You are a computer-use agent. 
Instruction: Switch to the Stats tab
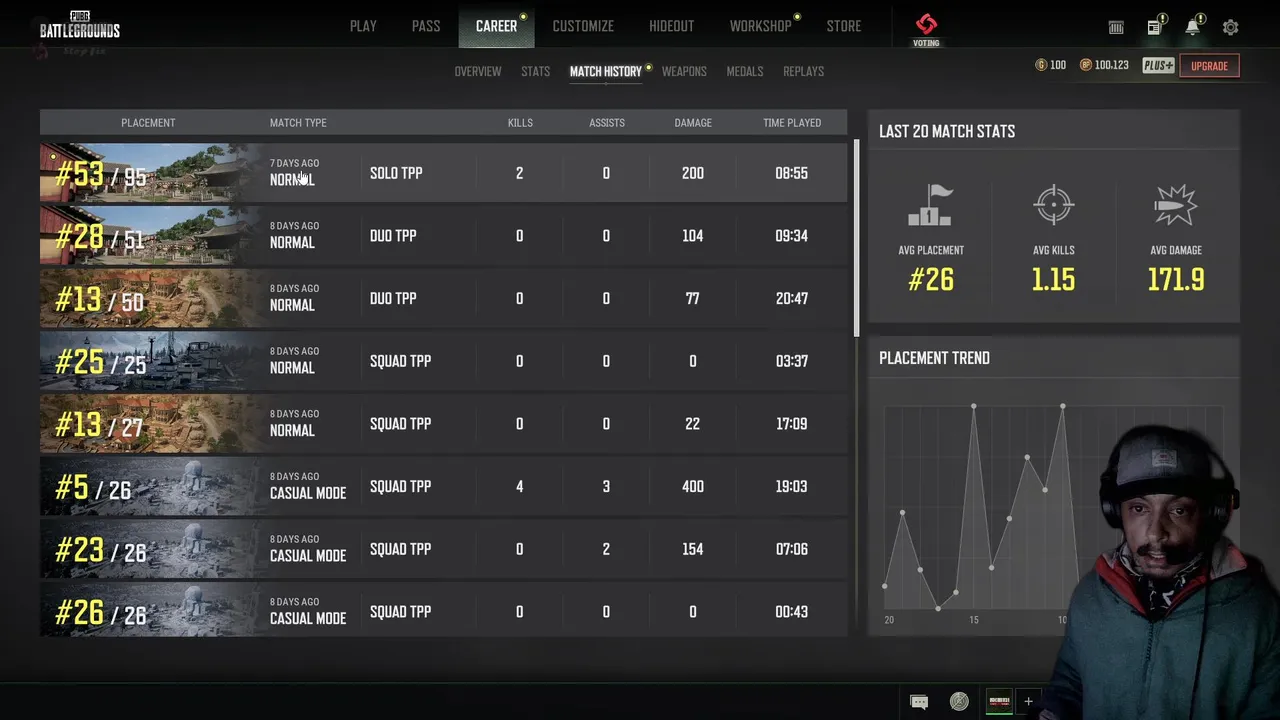click(536, 71)
